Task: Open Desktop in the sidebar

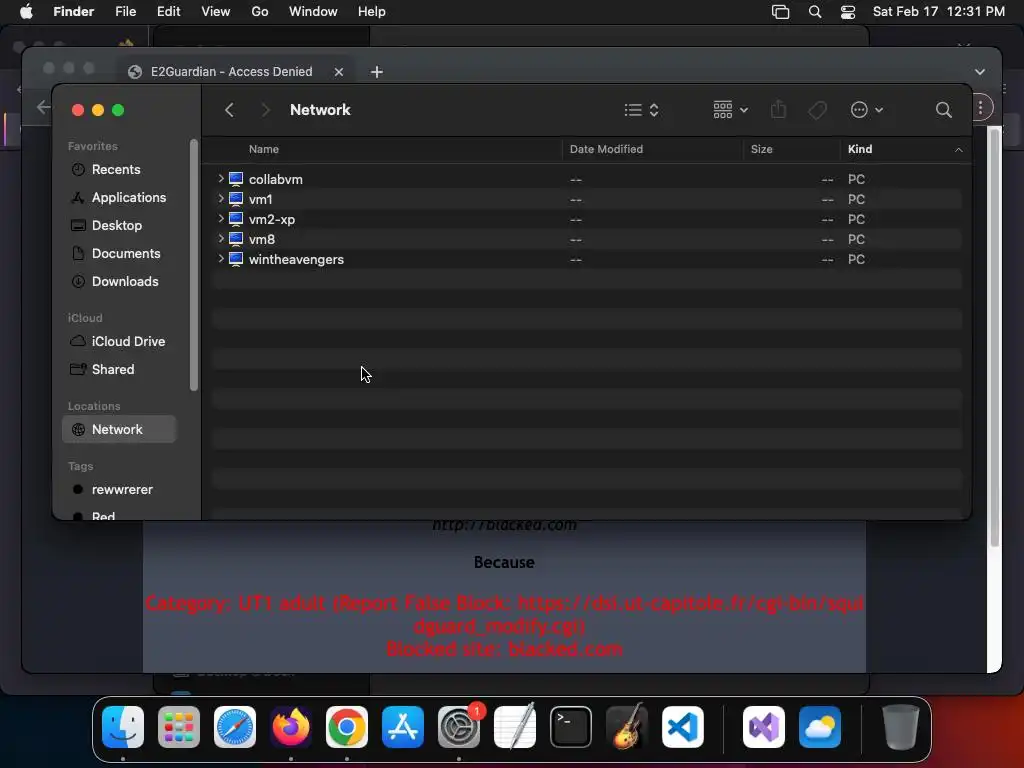Action: [x=119, y=225]
